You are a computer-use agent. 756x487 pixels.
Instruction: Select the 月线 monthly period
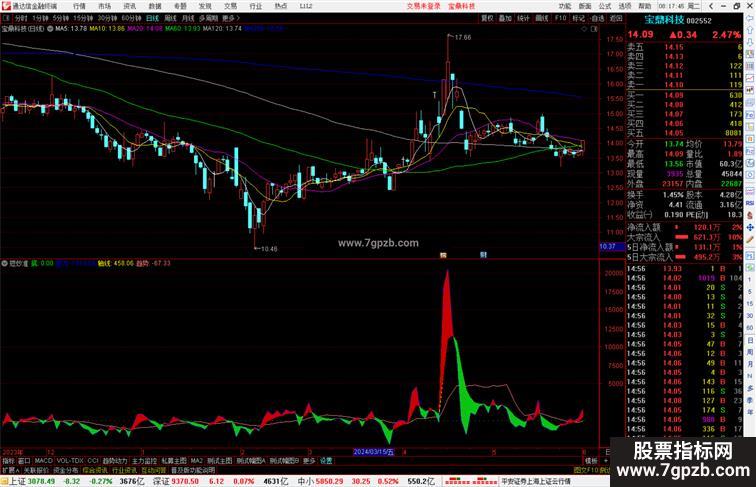pyautogui.click(x=188, y=18)
